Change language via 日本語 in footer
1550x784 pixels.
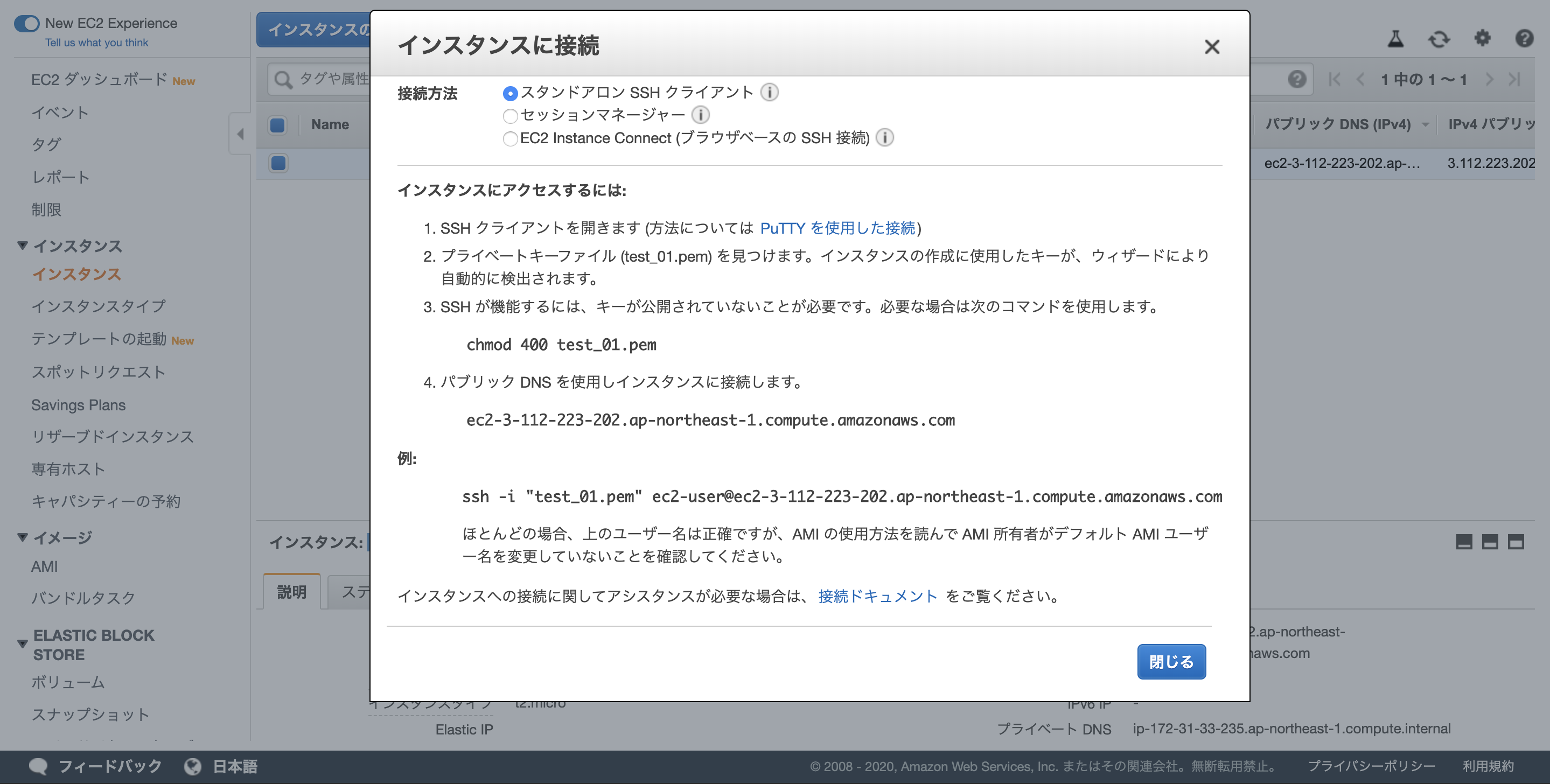pos(235,766)
